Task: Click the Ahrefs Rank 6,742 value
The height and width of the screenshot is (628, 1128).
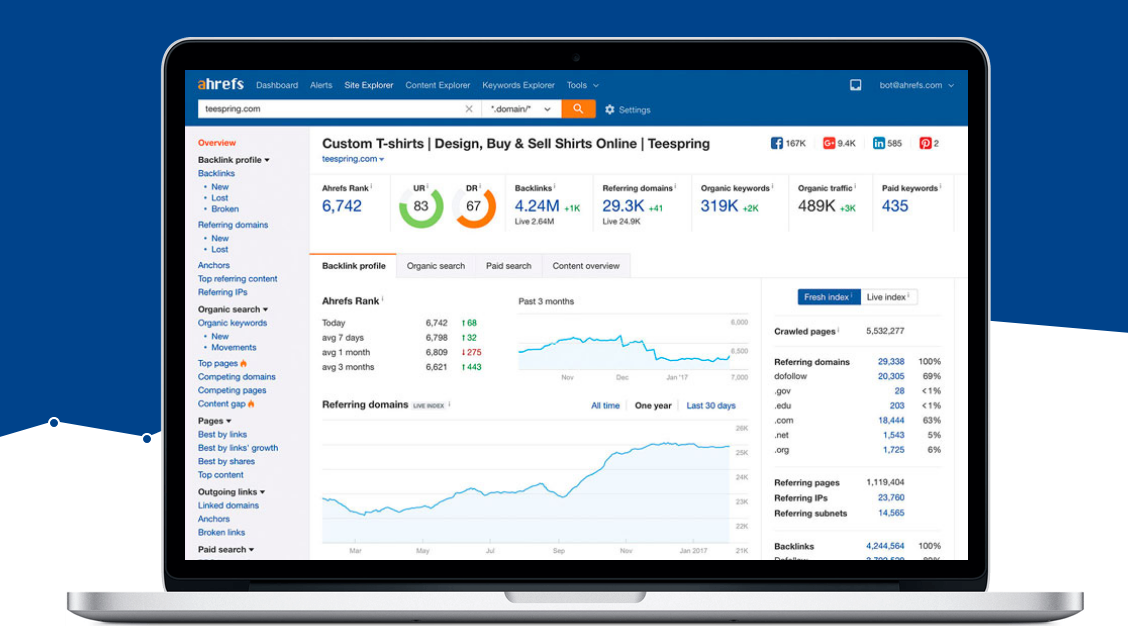Action: [x=342, y=206]
